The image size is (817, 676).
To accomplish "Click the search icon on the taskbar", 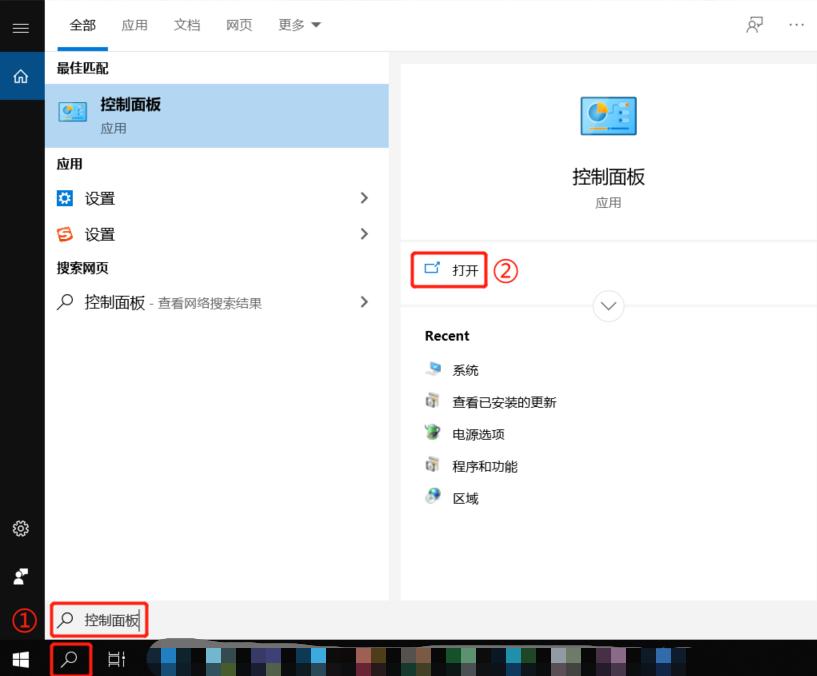I will pos(70,659).
